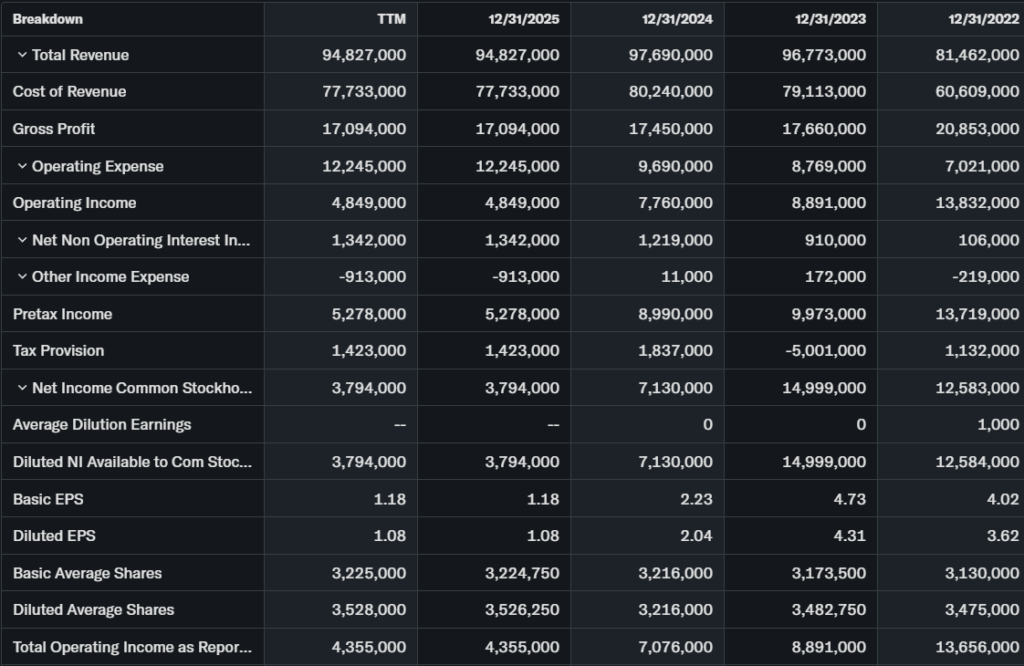Click the Gross Profit row label
Image resolution: width=1024 pixels, height=666 pixels.
coord(54,129)
